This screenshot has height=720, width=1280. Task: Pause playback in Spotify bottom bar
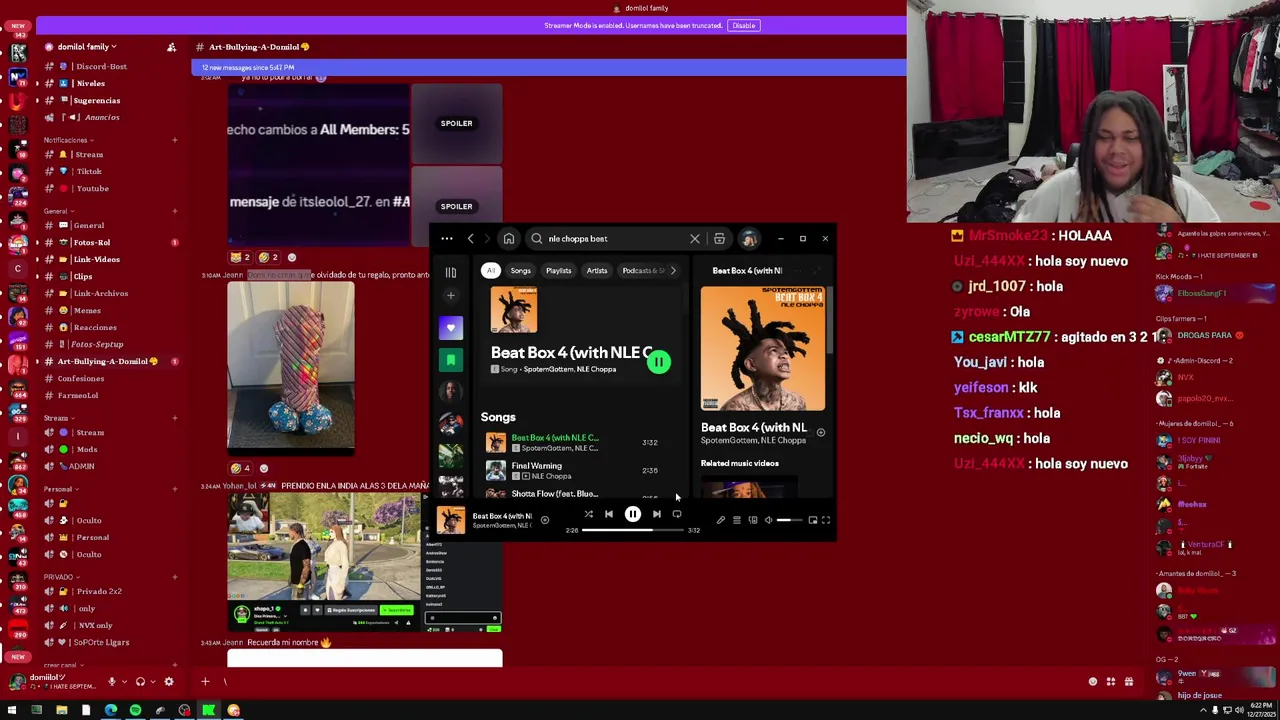pos(633,514)
